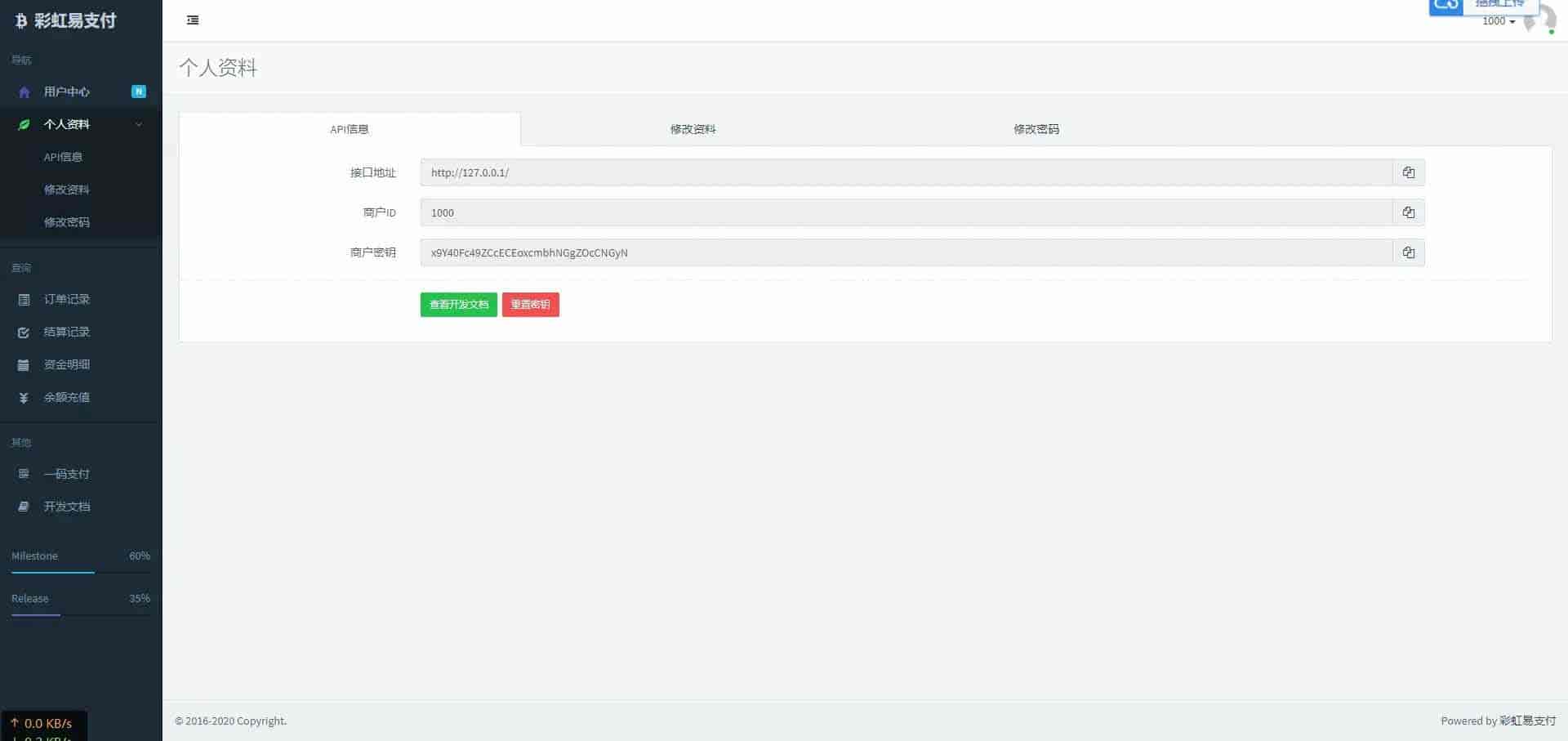Click the 彩虹易支付 brand title link
Screen dimensions: 1568x741
[x=75, y=21]
